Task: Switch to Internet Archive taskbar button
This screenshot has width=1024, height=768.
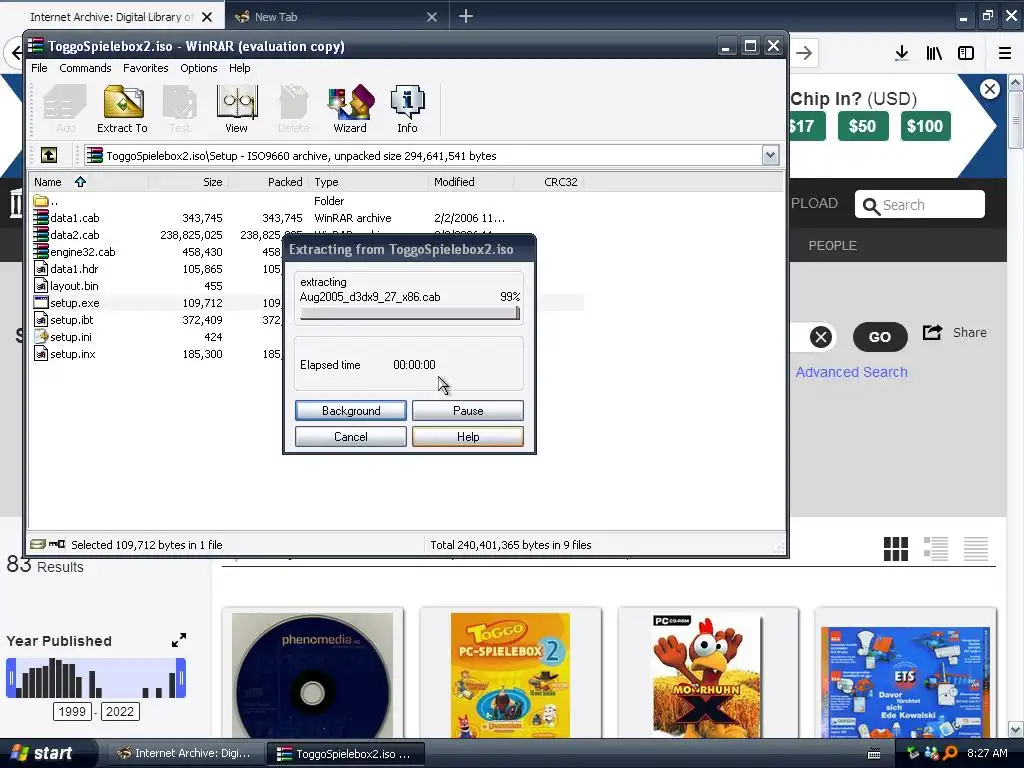Action: pyautogui.click(x=184, y=754)
